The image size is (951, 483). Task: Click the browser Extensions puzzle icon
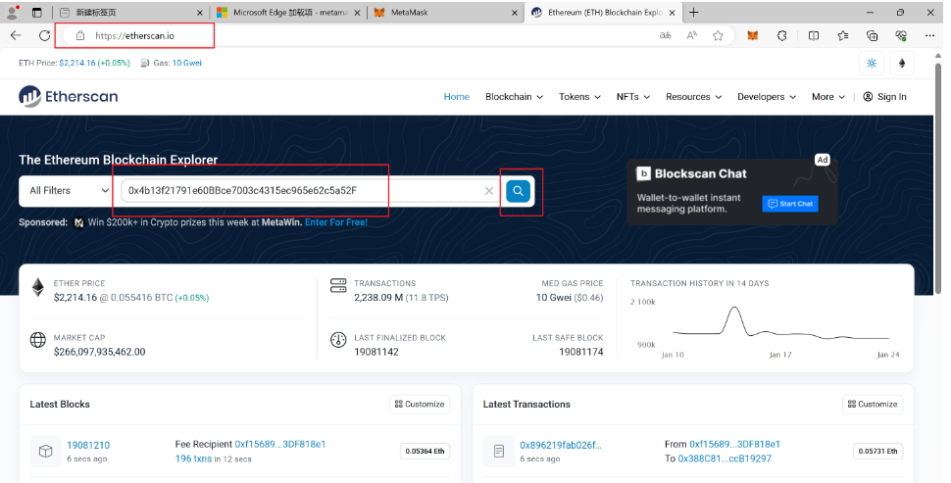click(782, 36)
